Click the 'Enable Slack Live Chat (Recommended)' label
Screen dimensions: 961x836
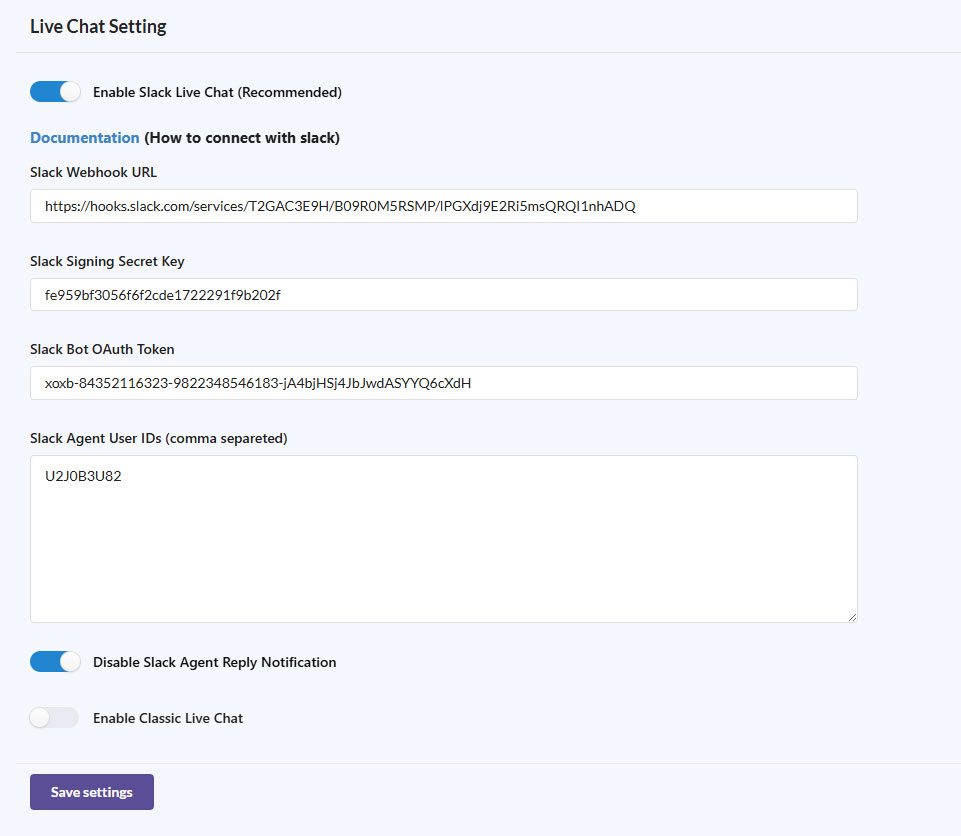(x=217, y=92)
